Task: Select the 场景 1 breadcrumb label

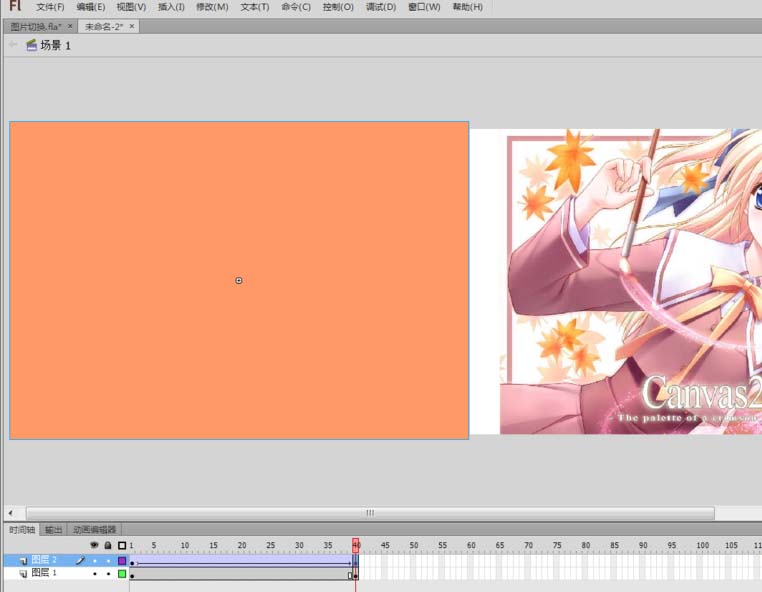Action: tap(55, 45)
